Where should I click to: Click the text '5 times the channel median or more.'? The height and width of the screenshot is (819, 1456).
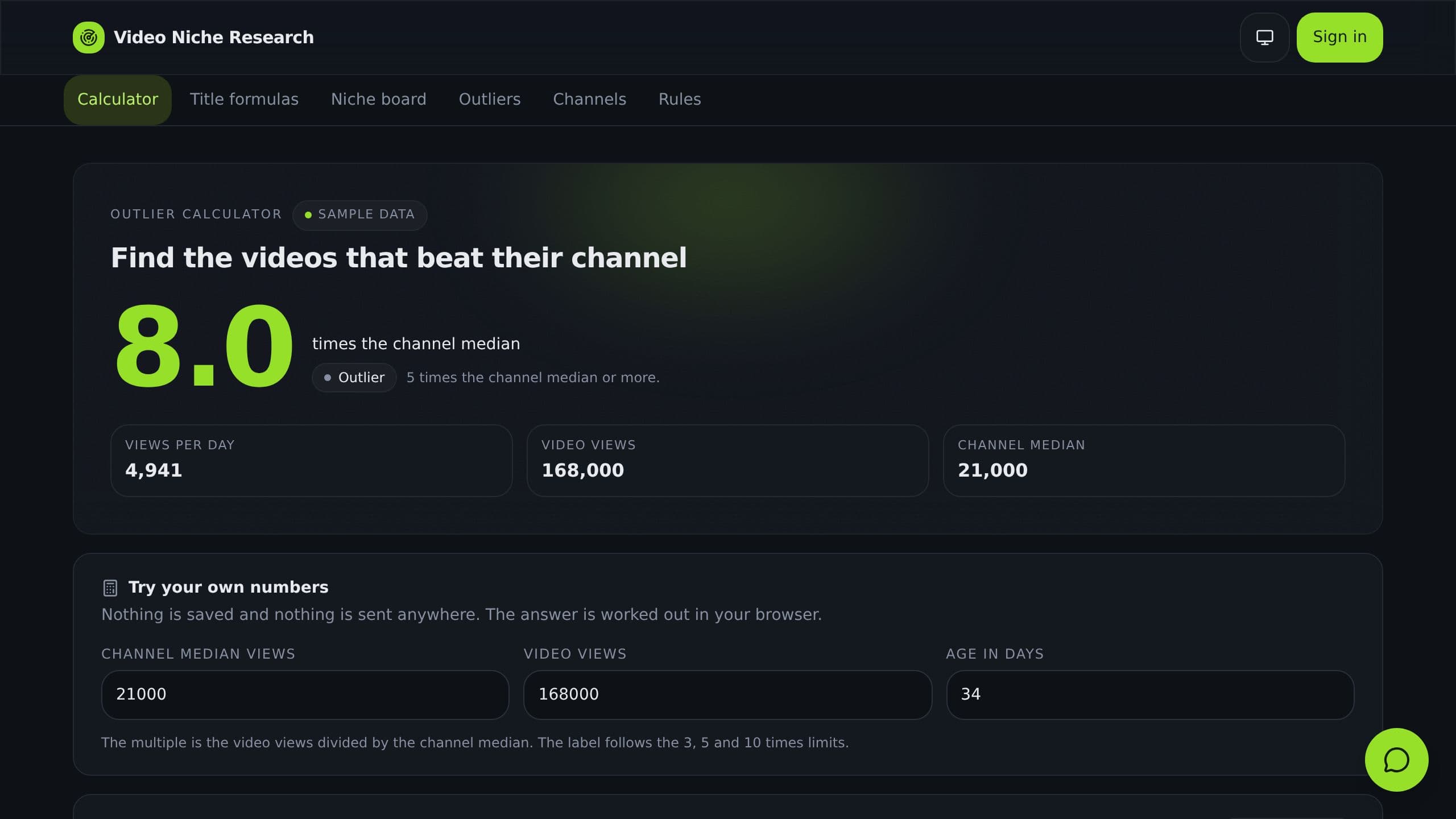(533, 378)
